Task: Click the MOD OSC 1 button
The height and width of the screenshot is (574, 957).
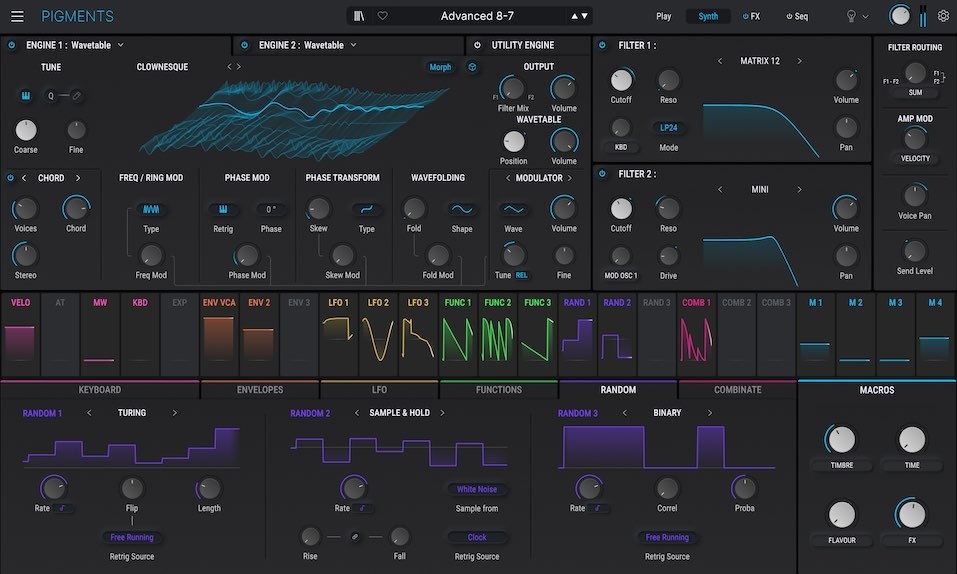Action: tap(621, 275)
